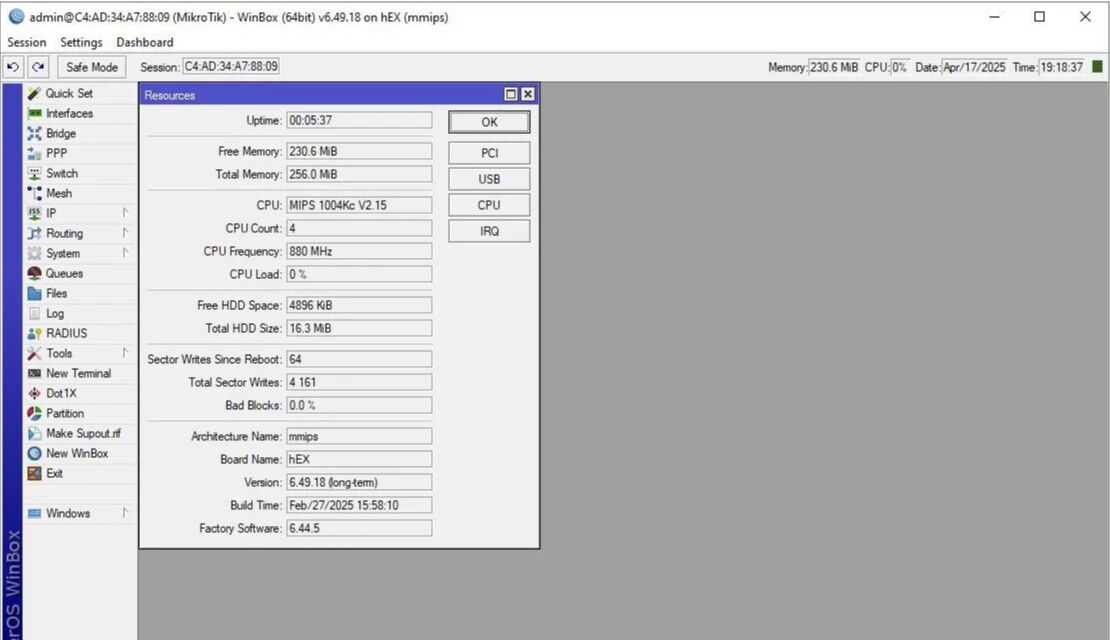Open the Log menu item label
Image resolution: width=1110 pixels, height=640 pixels.
[55, 313]
